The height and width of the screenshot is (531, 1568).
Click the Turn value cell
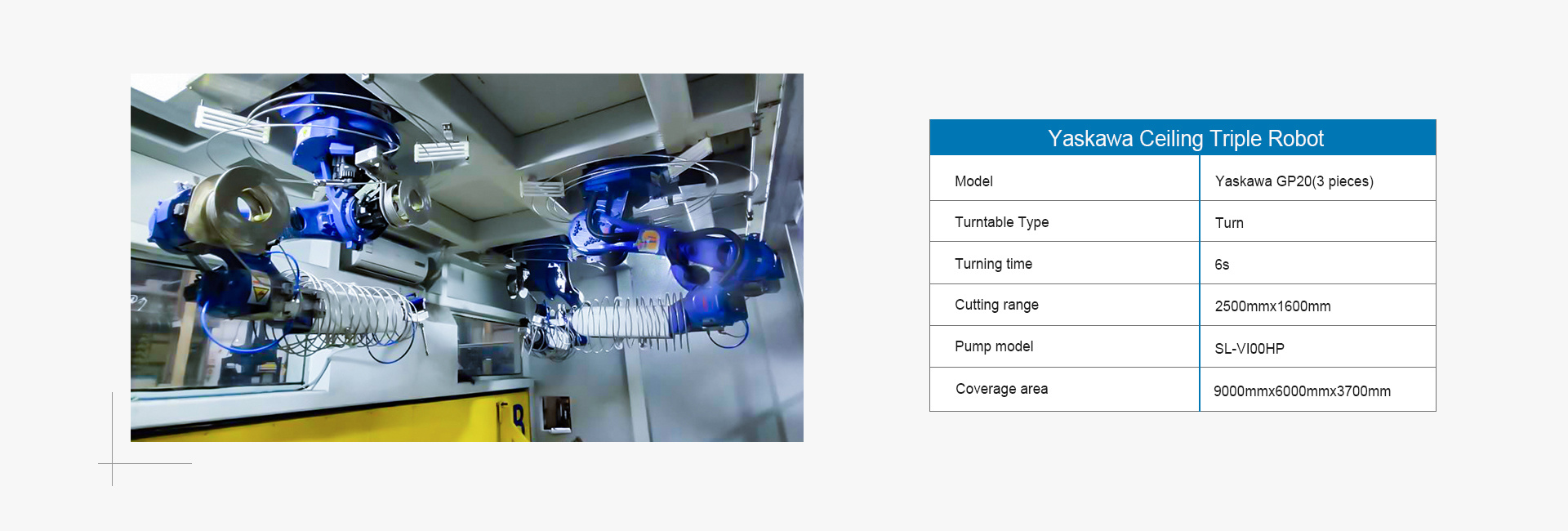pos(1229,223)
